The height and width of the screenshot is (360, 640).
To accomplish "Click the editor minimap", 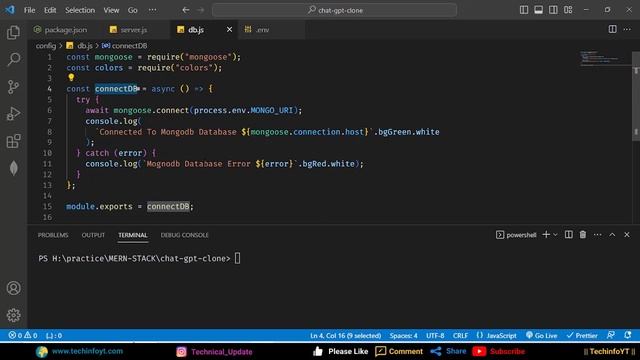I will [605, 58].
